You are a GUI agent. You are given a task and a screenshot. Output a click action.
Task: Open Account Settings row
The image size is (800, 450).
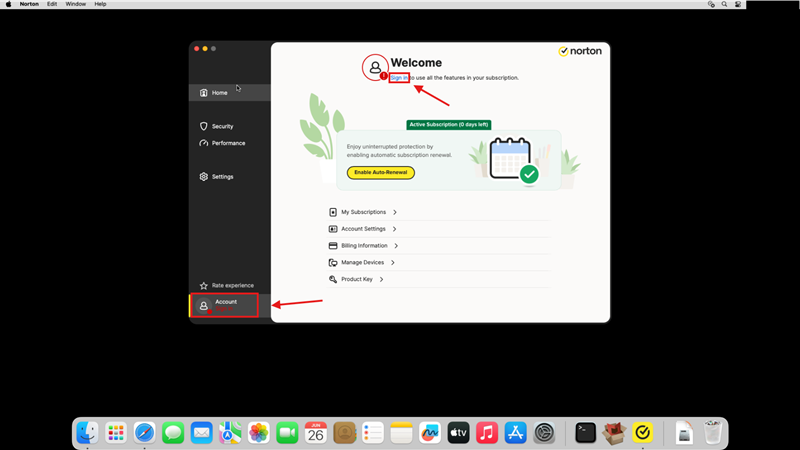439,229
